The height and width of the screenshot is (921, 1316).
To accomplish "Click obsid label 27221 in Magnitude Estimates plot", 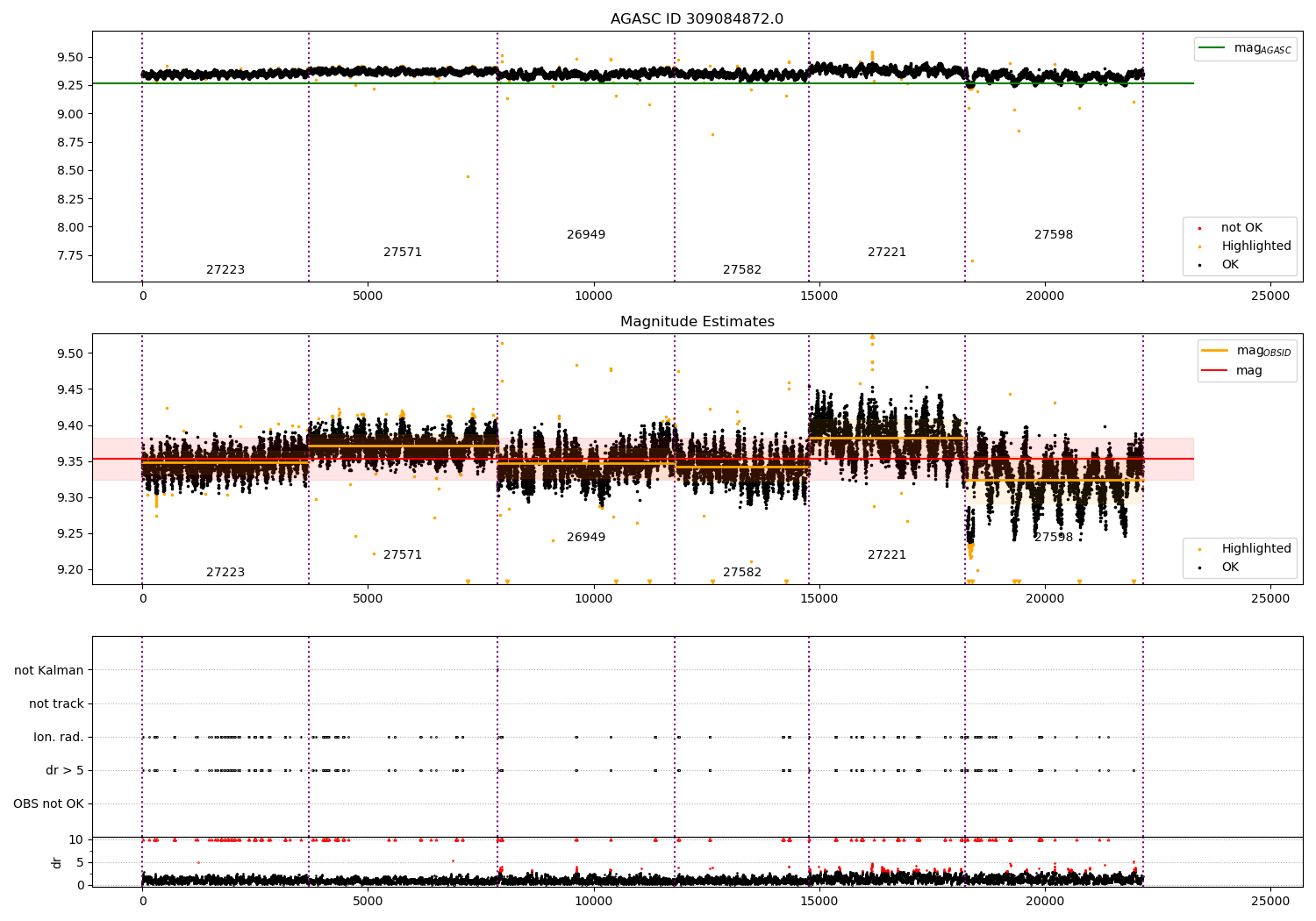I will (x=887, y=555).
